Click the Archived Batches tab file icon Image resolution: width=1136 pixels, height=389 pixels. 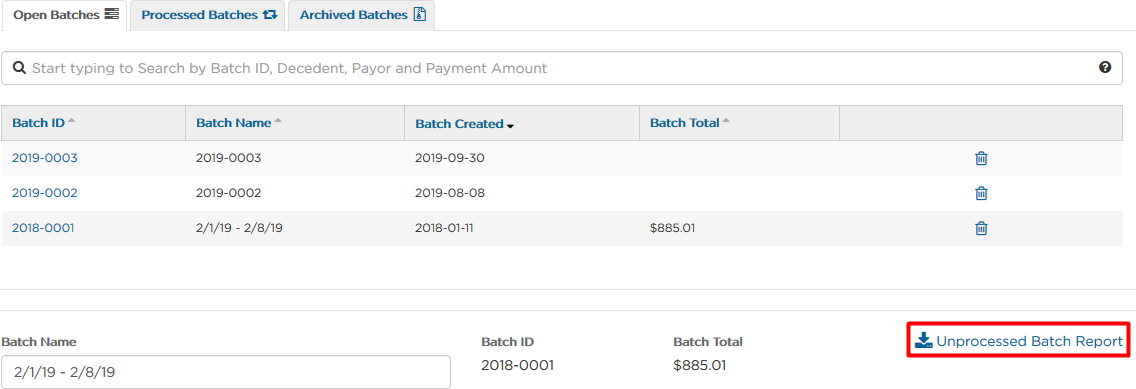pyautogui.click(x=419, y=14)
